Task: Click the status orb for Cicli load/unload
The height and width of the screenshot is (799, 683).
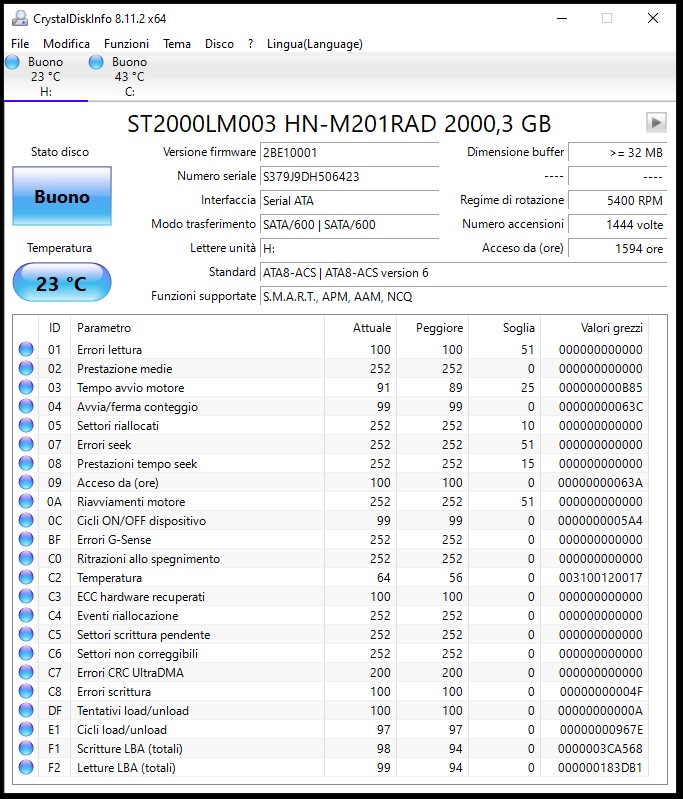Action: (x=26, y=730)
